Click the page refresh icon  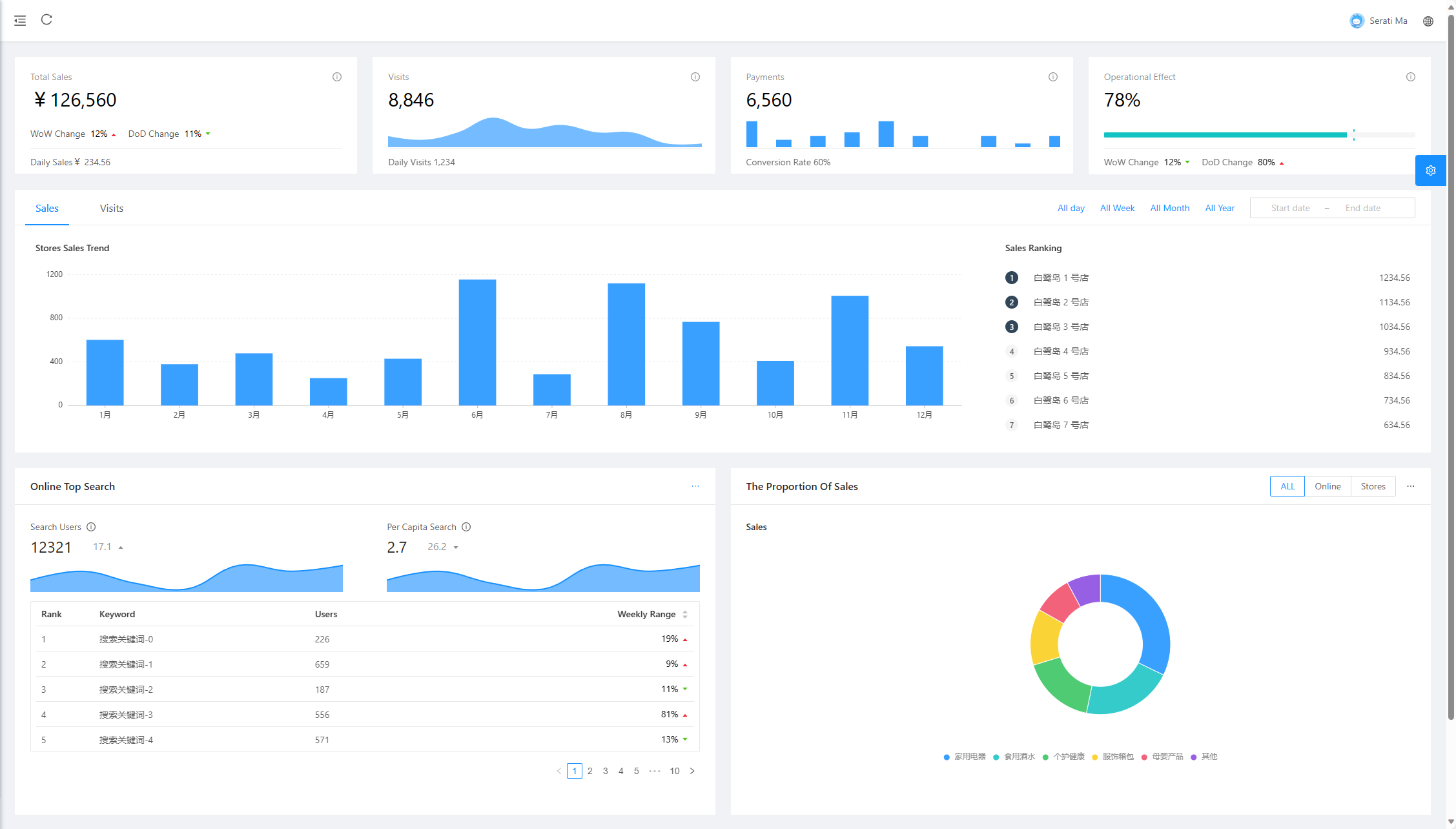point(46,20)
